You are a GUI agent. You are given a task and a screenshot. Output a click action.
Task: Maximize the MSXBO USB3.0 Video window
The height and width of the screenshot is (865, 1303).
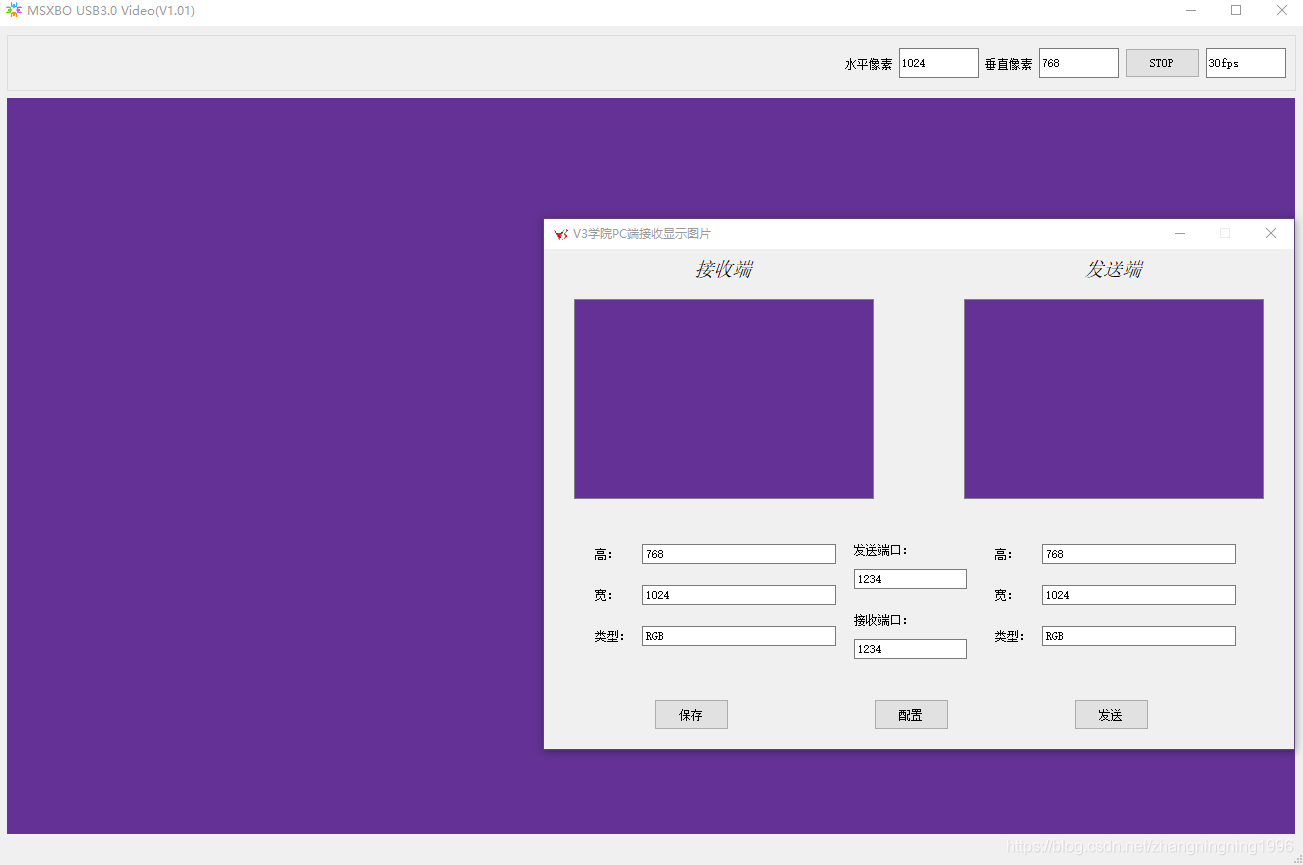tap(1236, 11)
